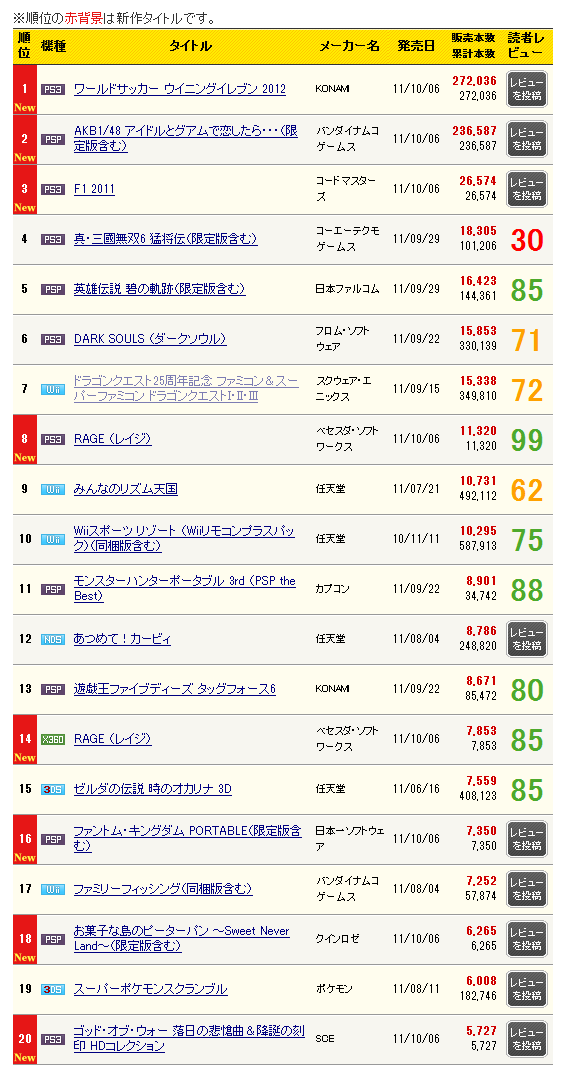The width and height of the screenshot is (562, 1071).
Task: Post a review for あつめて!カービィ
Action: tap(526, 639)
